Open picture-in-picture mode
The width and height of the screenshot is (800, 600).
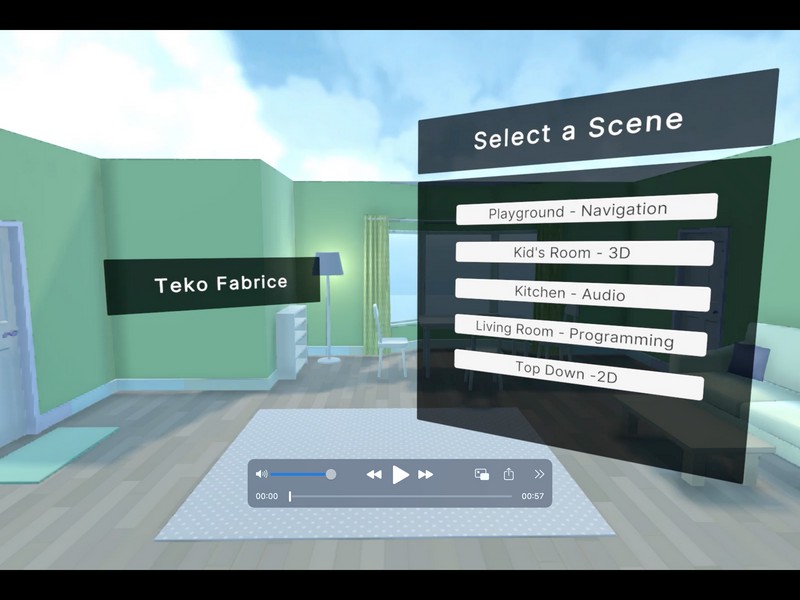[x=481, y=473]
